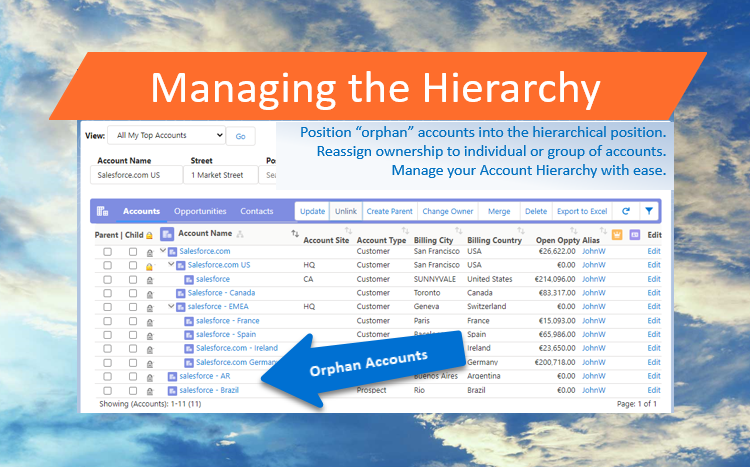Collapse the Salesforce.com US tree node
Image resolution: width=750 pixels, height=467 pixels.
coord(171,265)
